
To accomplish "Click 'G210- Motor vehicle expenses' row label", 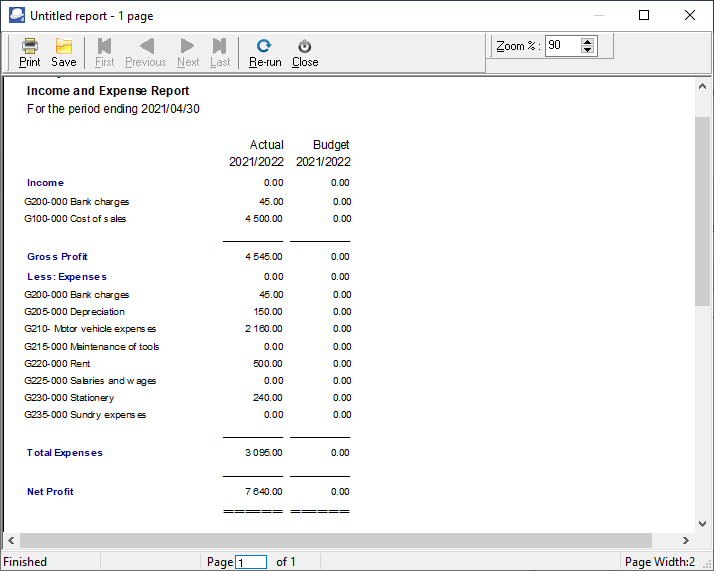I will [90, 329].
